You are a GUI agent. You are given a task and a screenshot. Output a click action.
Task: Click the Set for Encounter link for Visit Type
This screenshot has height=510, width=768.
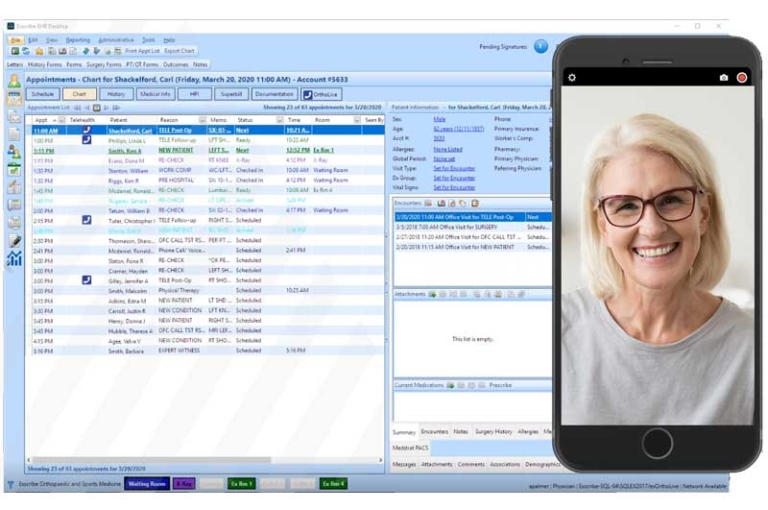point(454,168)
